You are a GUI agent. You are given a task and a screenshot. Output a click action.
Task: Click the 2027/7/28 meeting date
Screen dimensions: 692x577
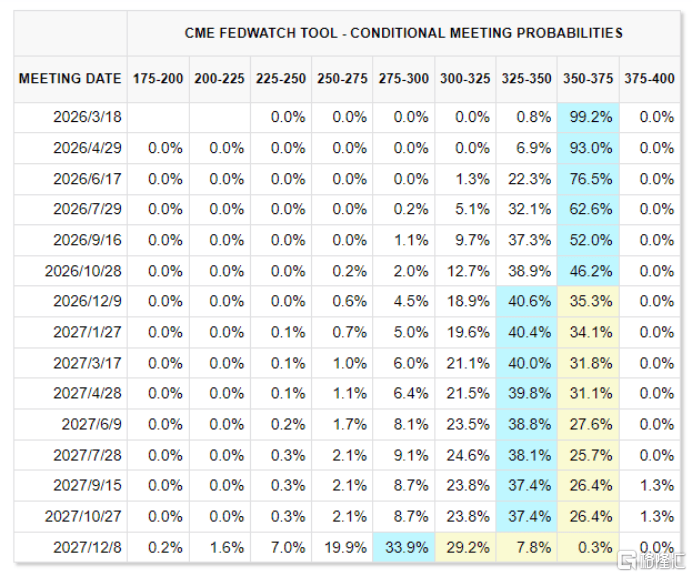point(87,456)
